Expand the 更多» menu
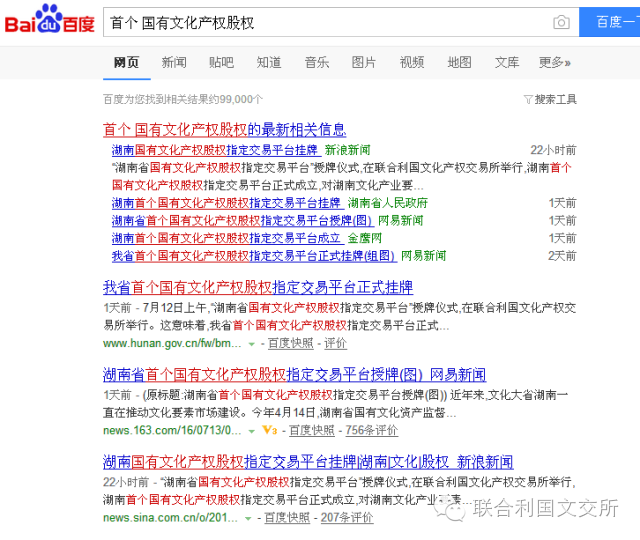The image size is (640, 540). pos(555,62)
